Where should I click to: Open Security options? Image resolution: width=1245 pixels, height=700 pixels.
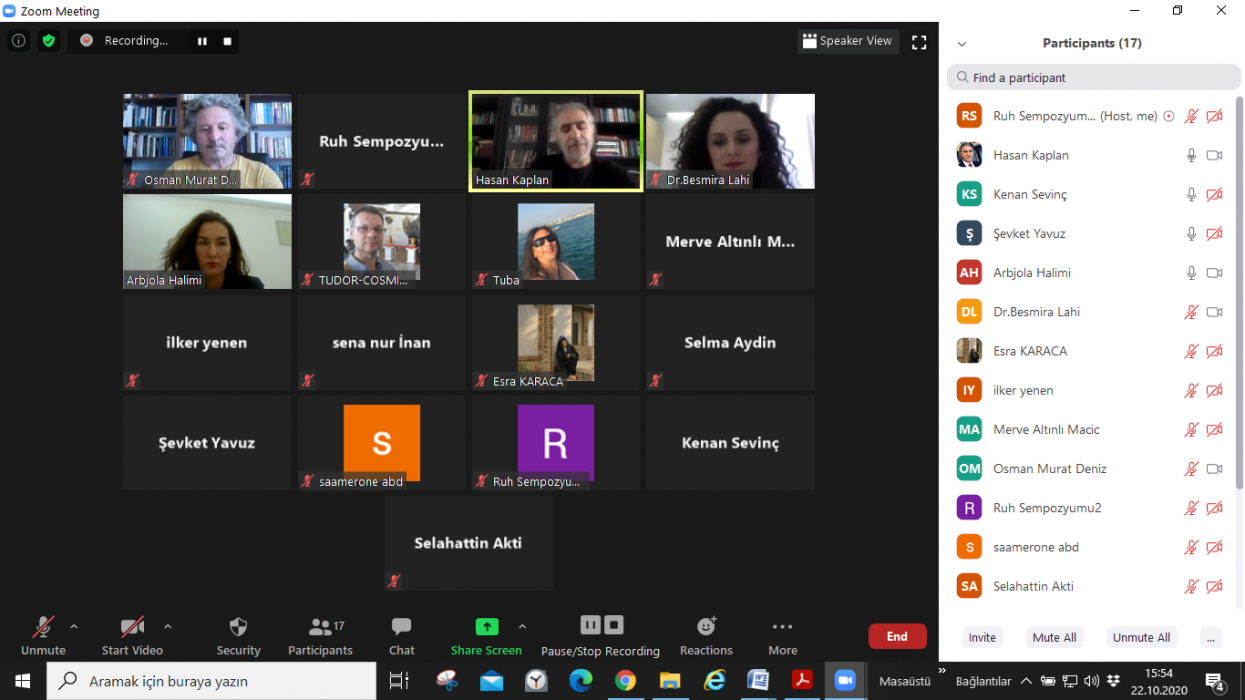pos(238,636)
